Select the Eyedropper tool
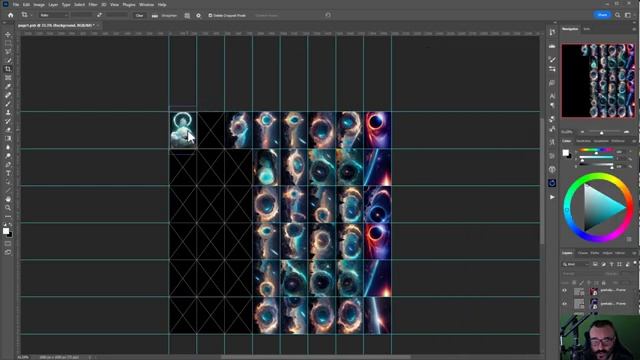This screenshot has height=360, width=640. [8, 87]
